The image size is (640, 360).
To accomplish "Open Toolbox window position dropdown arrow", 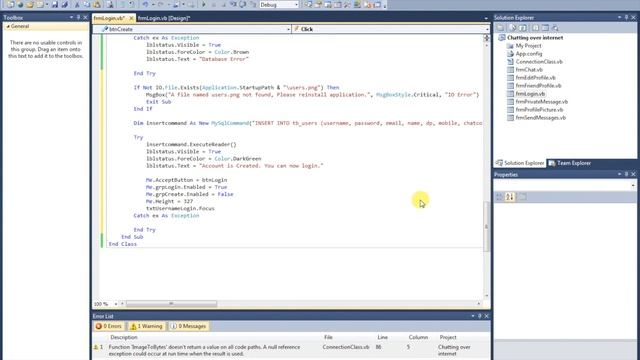I will (x=71, y=18).
